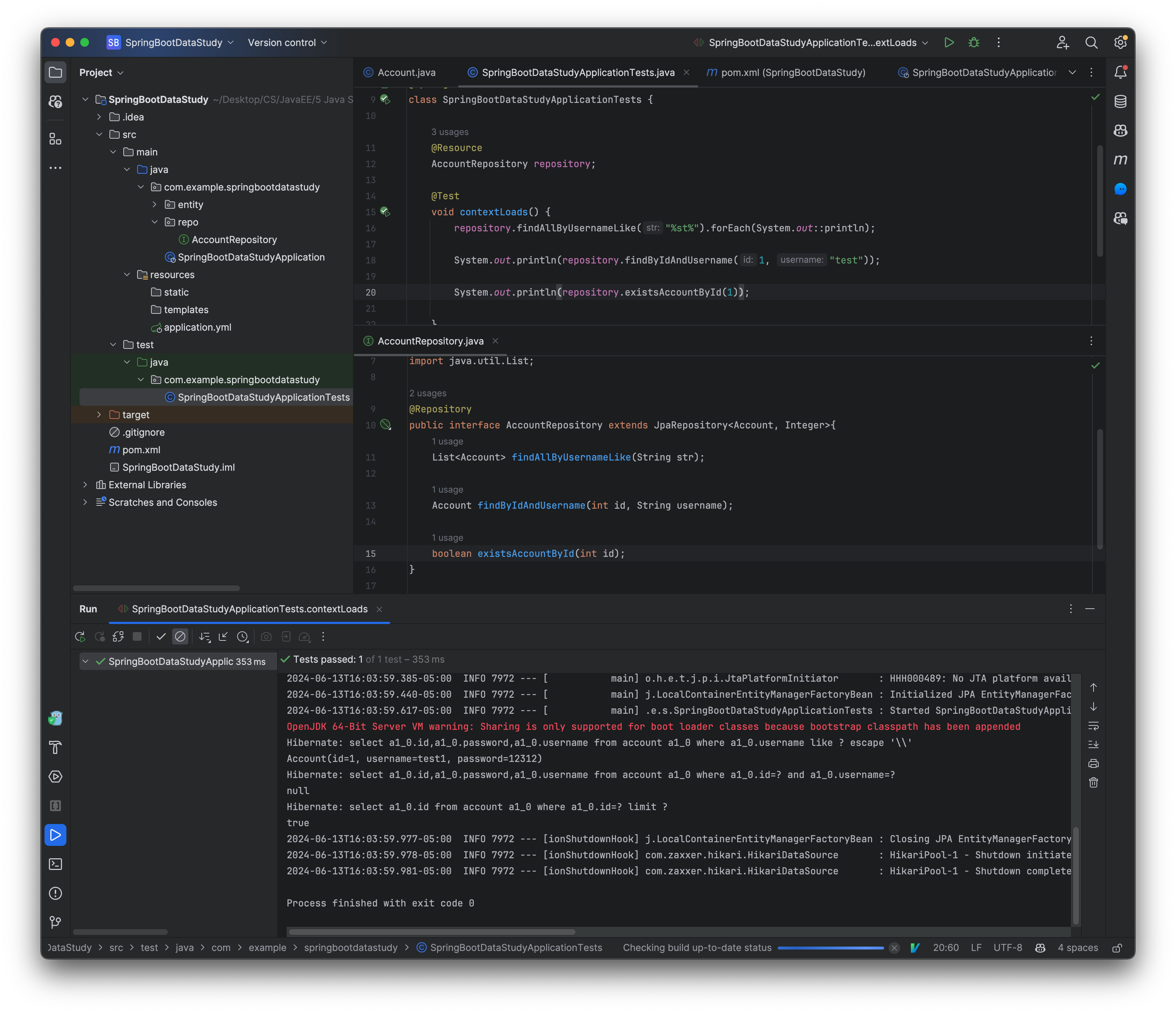Screen dimensions: 1176x1013
Task: Switch to SpringBootDataStudyApplication tab
Action: 977,72
